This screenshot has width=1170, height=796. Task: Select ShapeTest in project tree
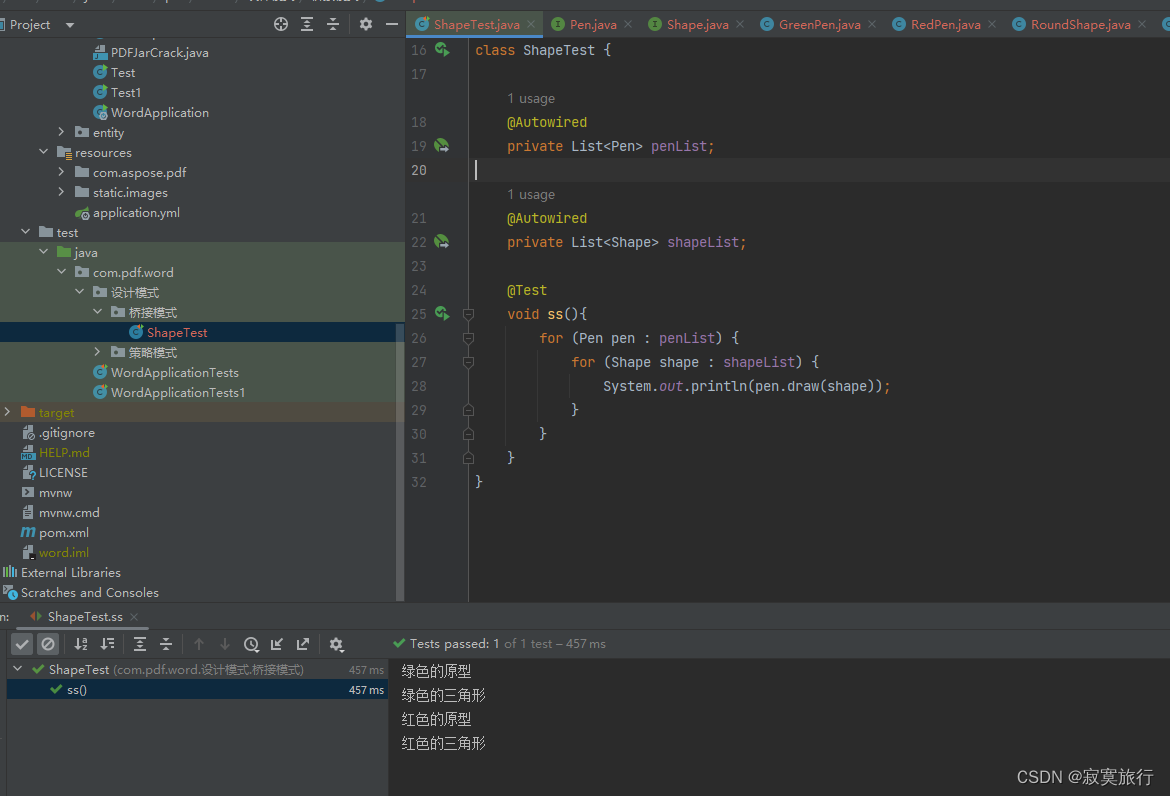coord(177,332)
